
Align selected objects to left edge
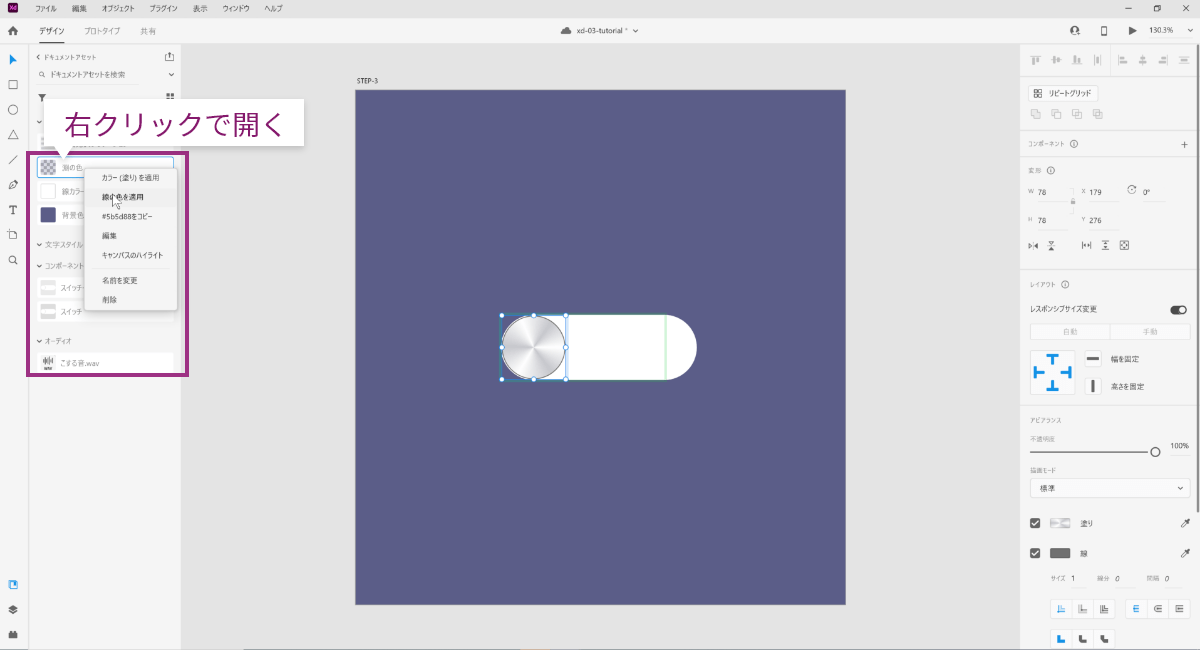pos(1122,60)
